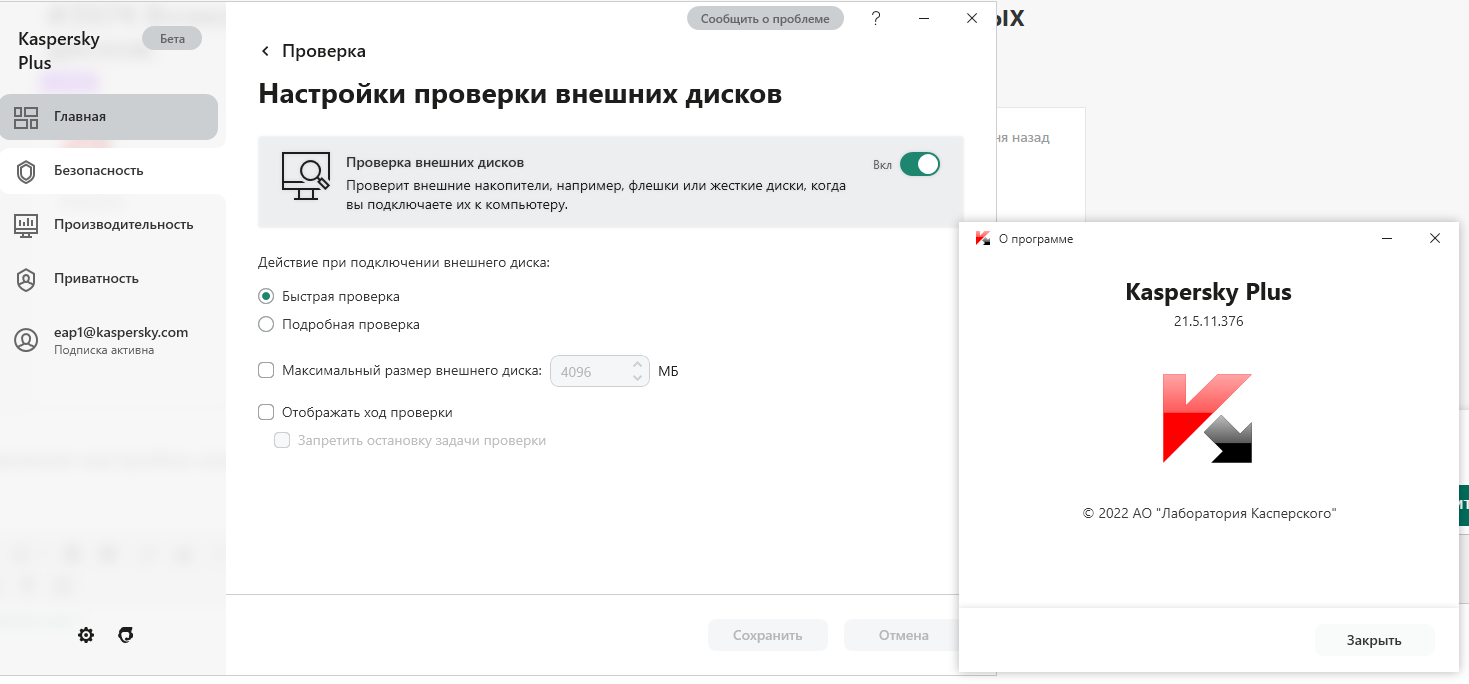Select the Быстрая проверка radio option
Image resolution: width=1469 pixels, height=684 pixels.
(x=266, y=297)
